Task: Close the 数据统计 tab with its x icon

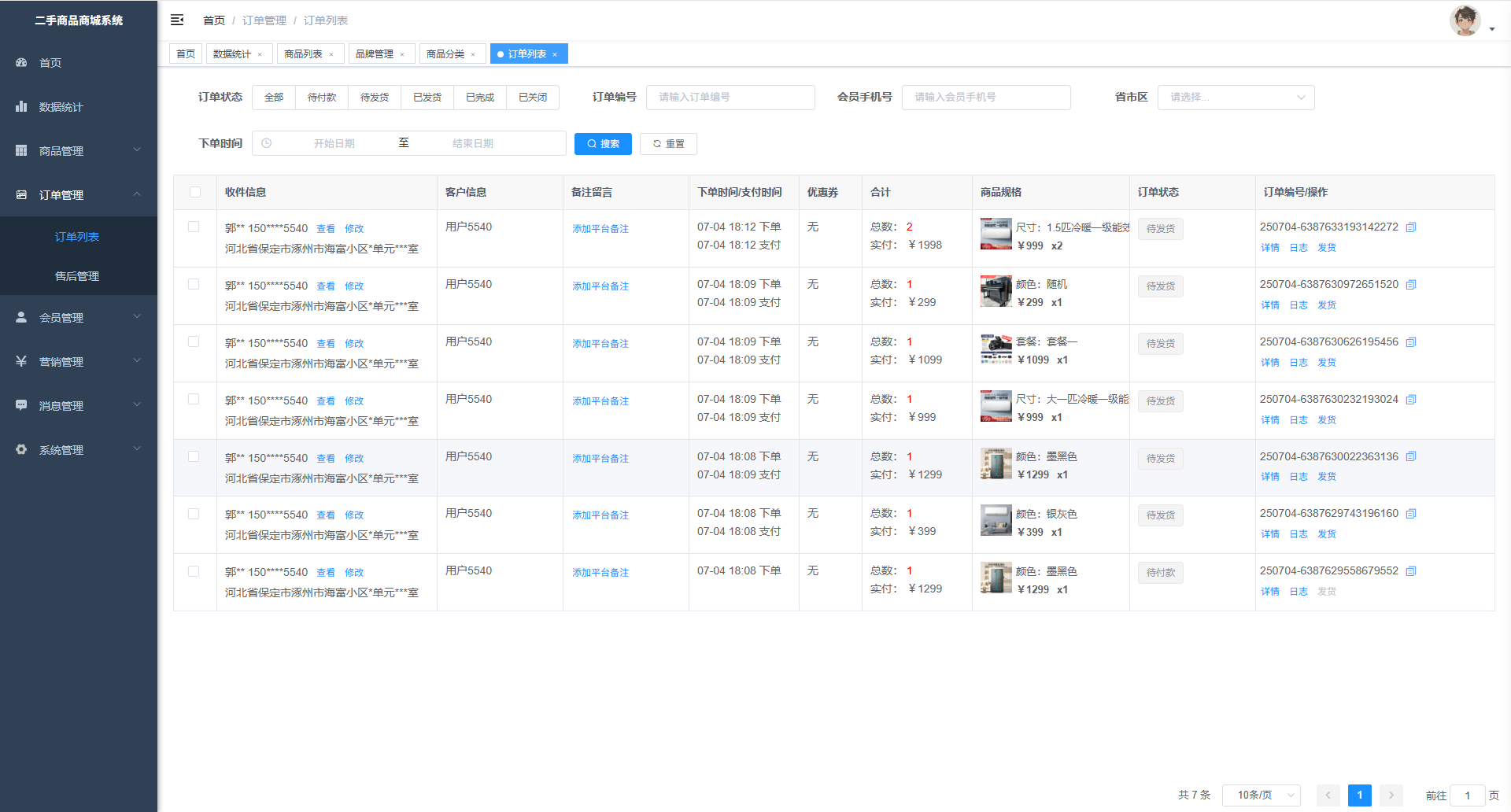Action: pos(260,54)
